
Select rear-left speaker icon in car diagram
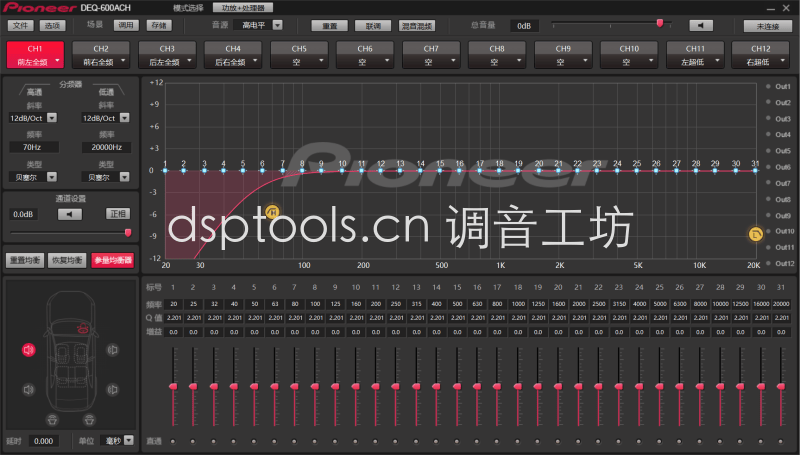coord(29,390)
